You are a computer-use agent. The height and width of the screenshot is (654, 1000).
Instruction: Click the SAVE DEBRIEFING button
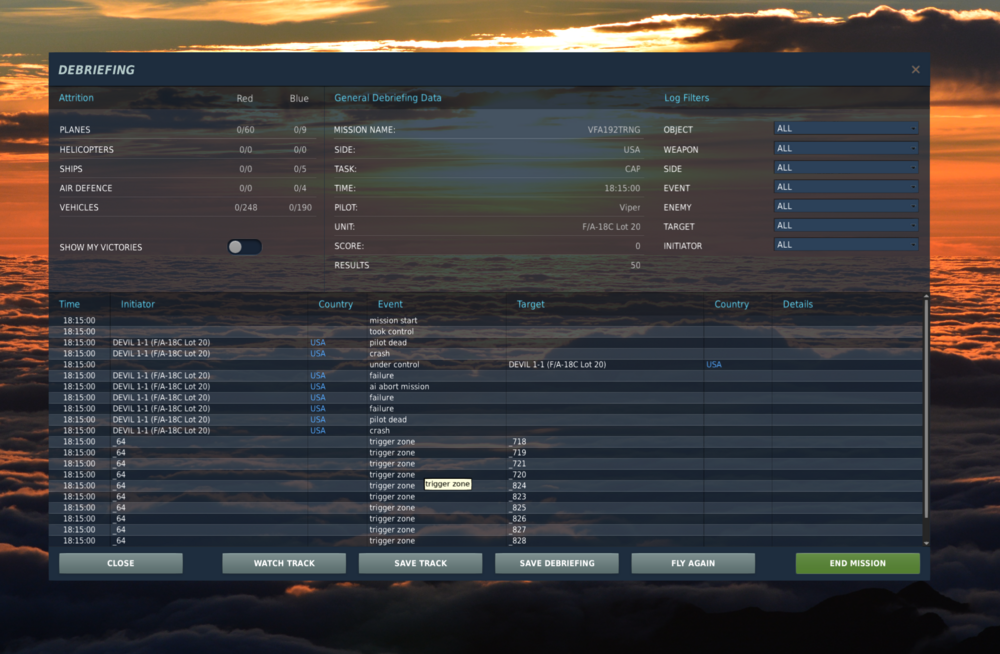557,563
